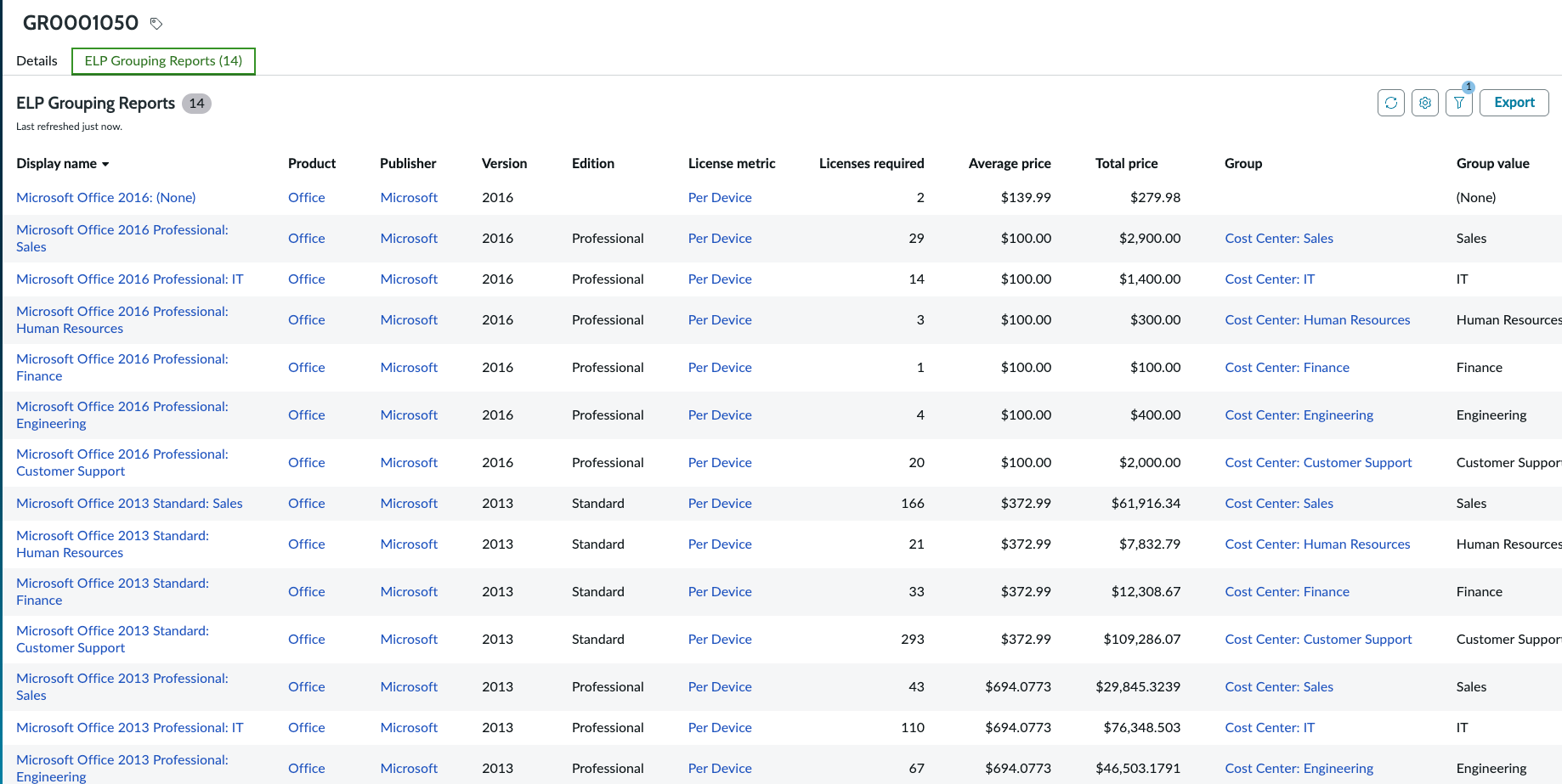
Task: Open Cost Center: Sales group for 2013 Standard
Action: (x=1279, y=503)
